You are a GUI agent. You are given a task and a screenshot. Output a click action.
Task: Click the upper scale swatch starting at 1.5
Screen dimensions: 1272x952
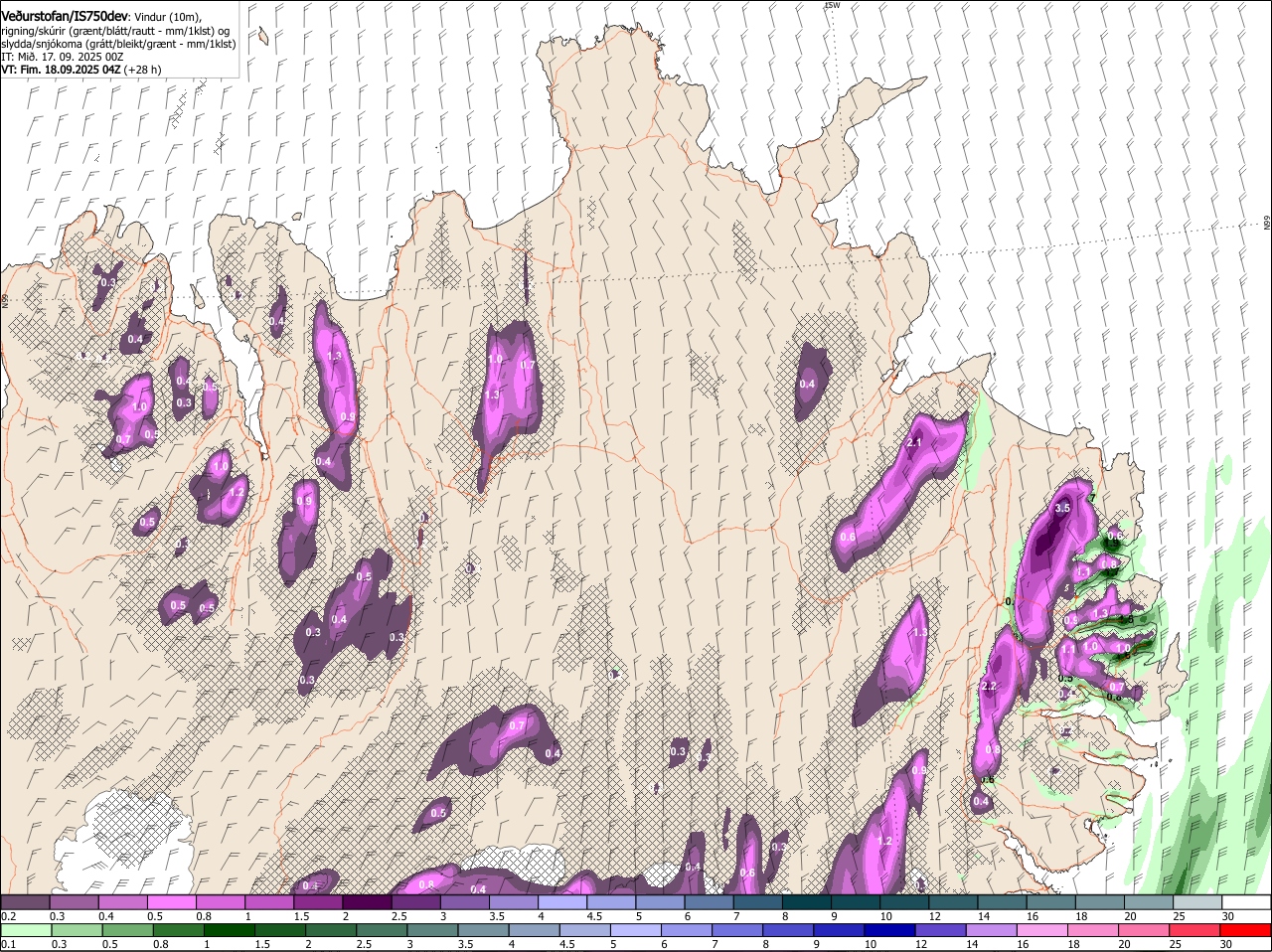pyautogui.click(x=318, y=901)
